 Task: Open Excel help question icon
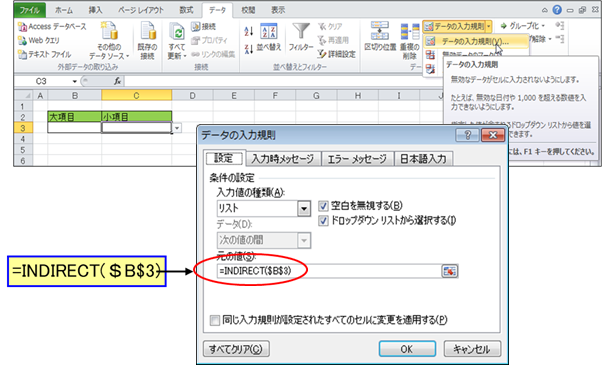tap(557, 10)
